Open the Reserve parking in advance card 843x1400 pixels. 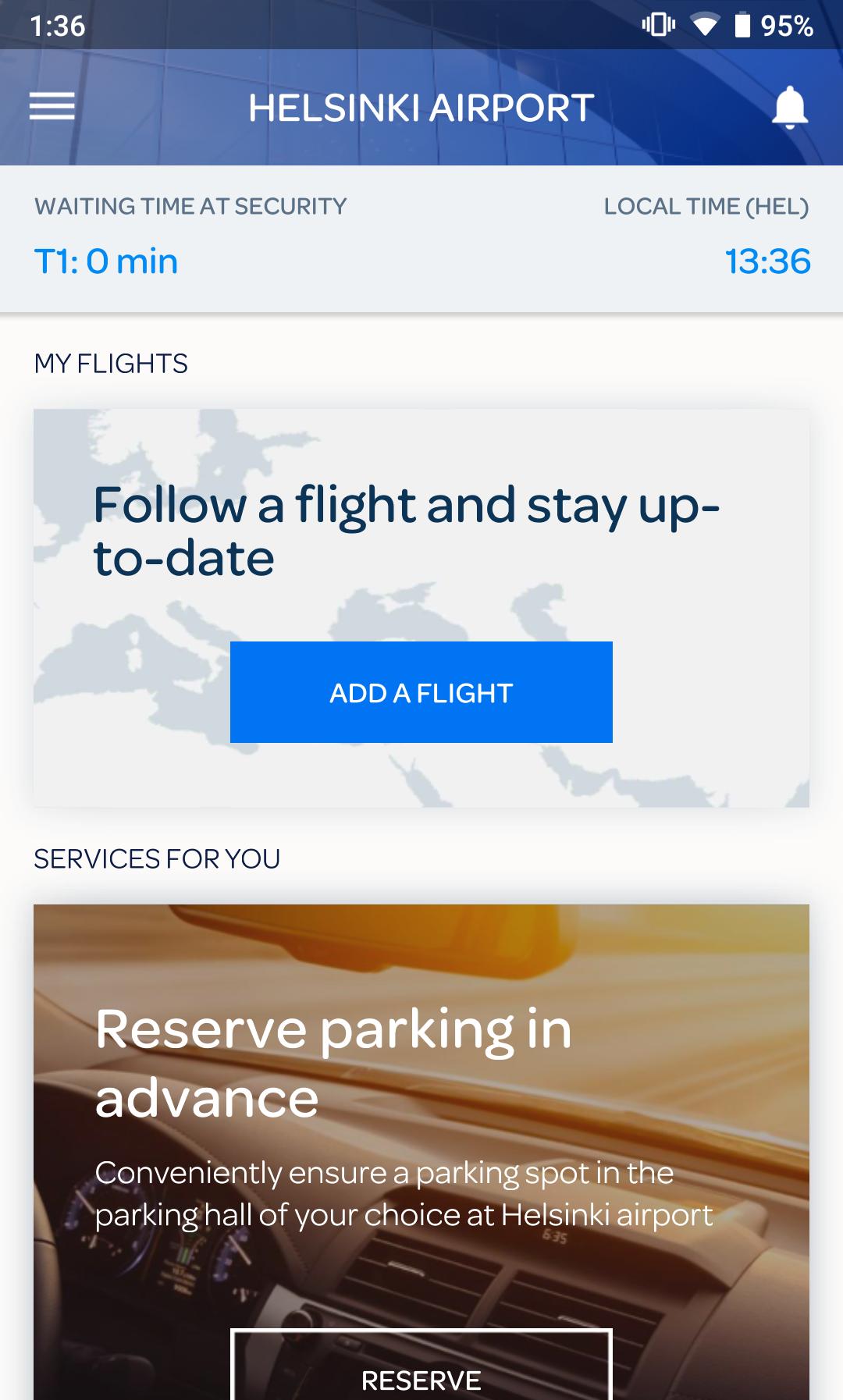[334, 1061]
